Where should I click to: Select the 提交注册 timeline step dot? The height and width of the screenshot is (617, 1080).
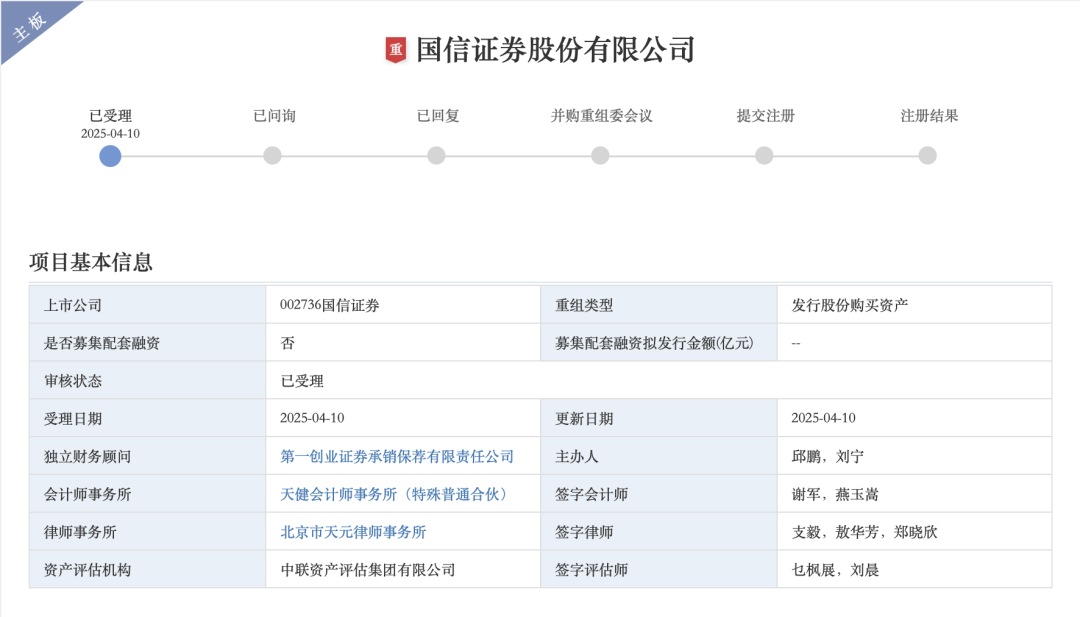pyautogui.click(x=764, y=156)
